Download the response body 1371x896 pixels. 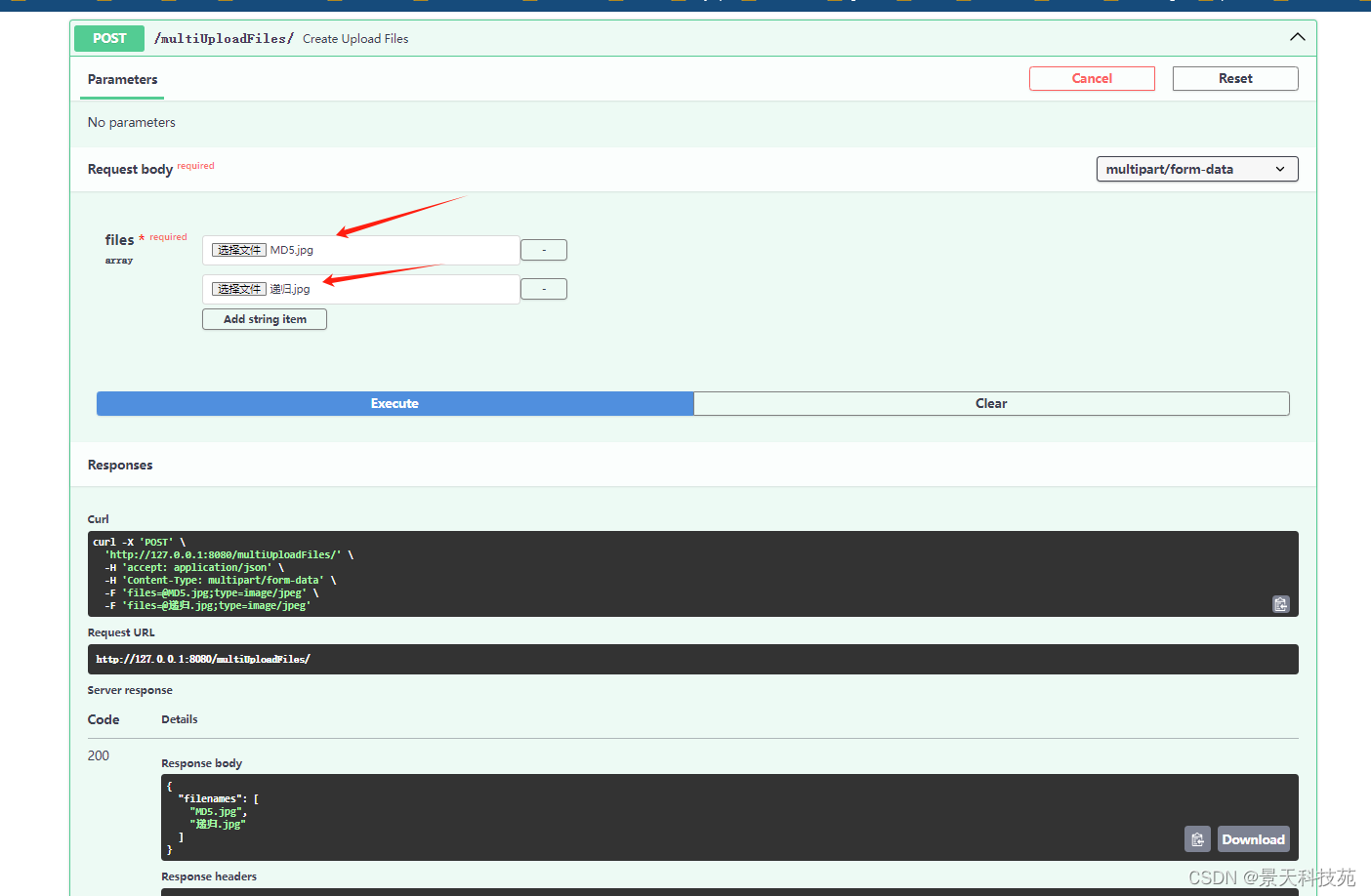(1253, 839)
